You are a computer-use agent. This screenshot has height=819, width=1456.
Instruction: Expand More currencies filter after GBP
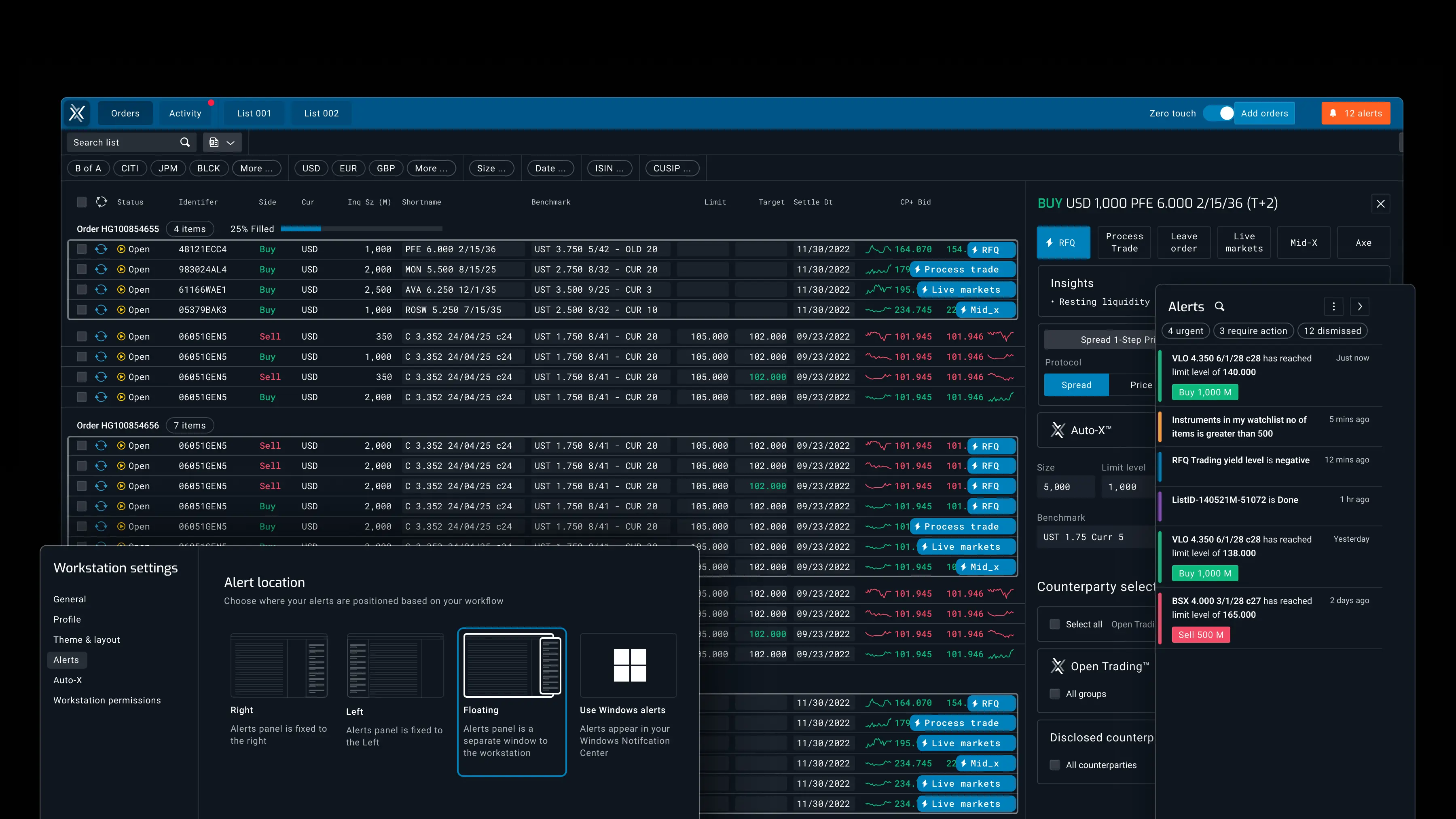coord(431,168)
